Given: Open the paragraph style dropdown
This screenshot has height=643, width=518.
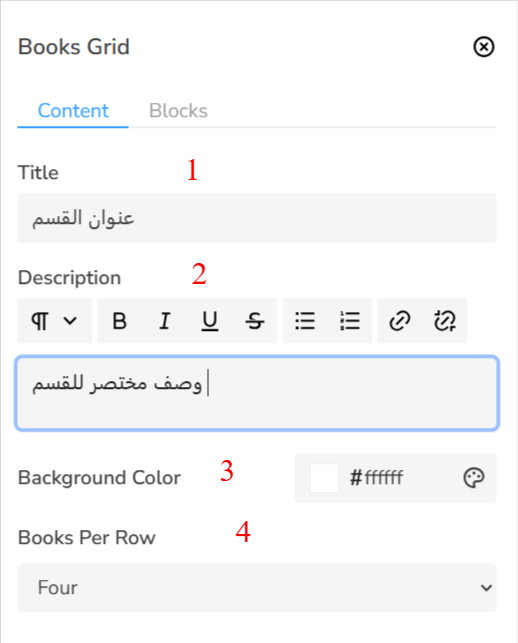Looking at the screenshot, I should [55, 321].
